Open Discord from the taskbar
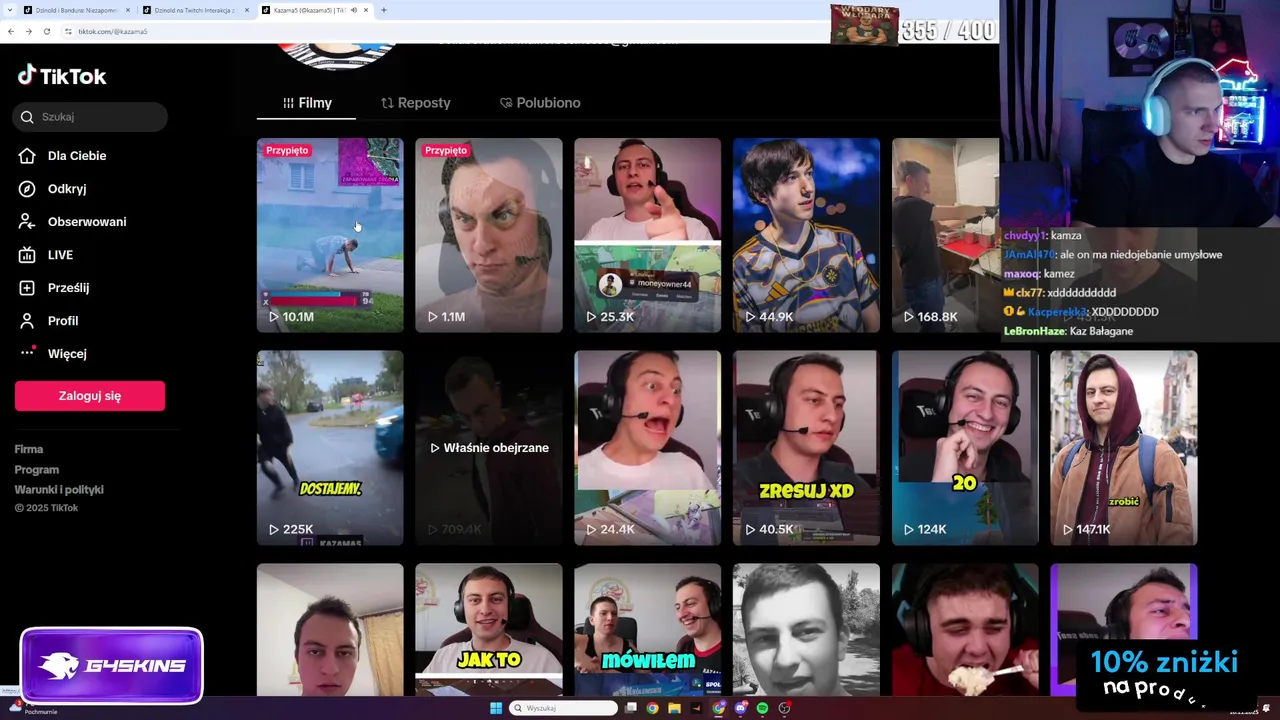1280x720 pixels. (x=741, y=708)
